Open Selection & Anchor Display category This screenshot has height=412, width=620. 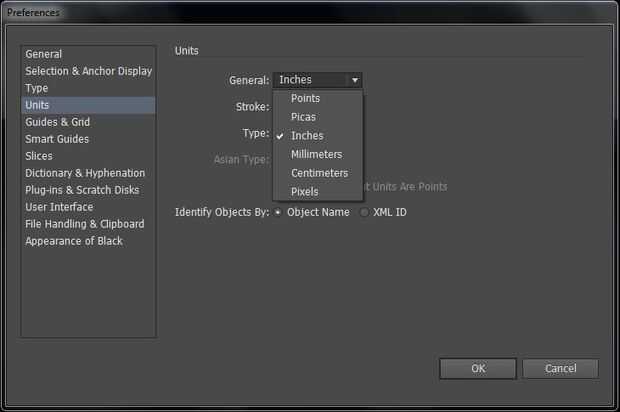tap(89, 71)
